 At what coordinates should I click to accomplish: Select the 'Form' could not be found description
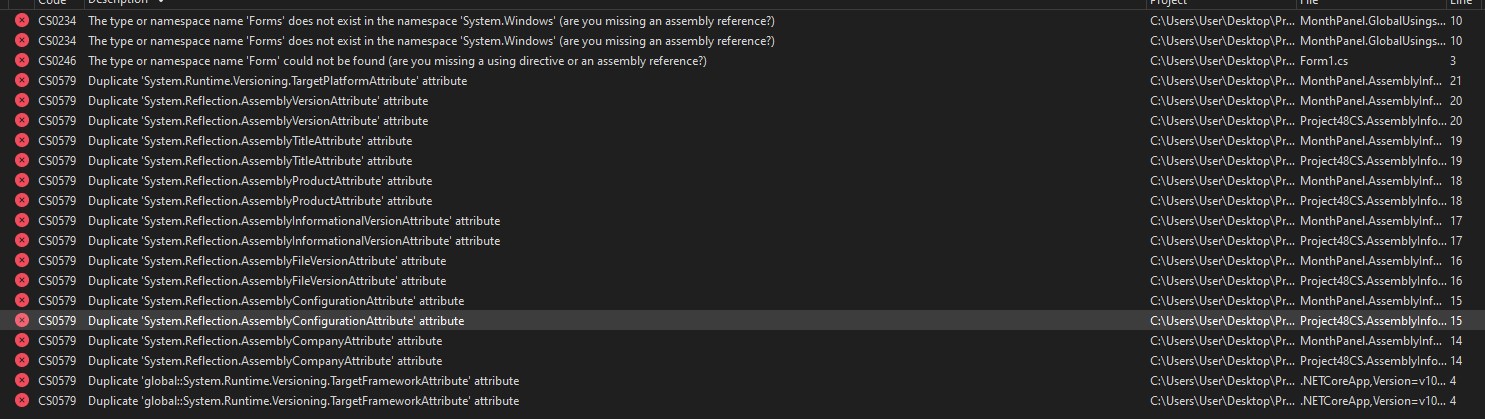[397, 61]
